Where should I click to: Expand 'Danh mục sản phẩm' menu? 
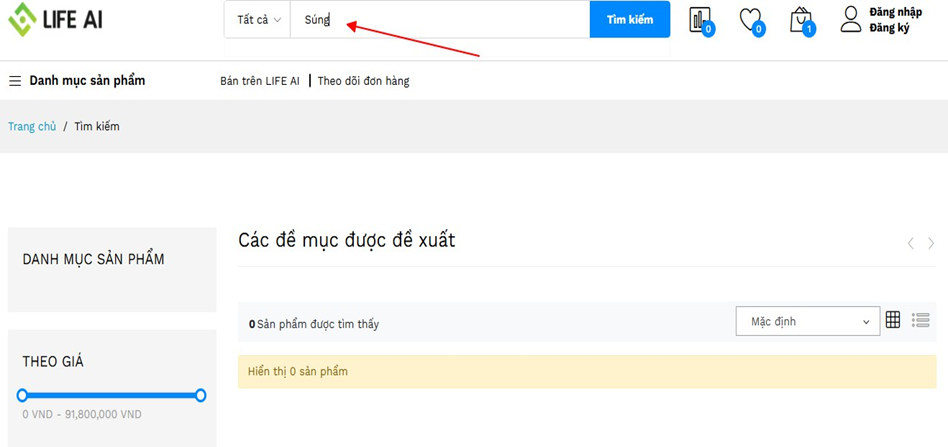pyautogui.click(x=87, y=81)
